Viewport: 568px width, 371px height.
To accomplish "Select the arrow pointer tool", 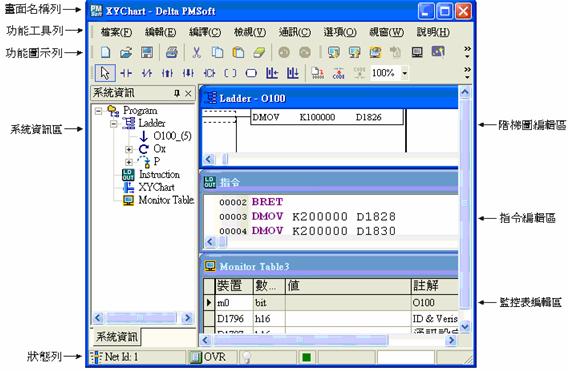I will pyautogui.click(x=105, y=73).
